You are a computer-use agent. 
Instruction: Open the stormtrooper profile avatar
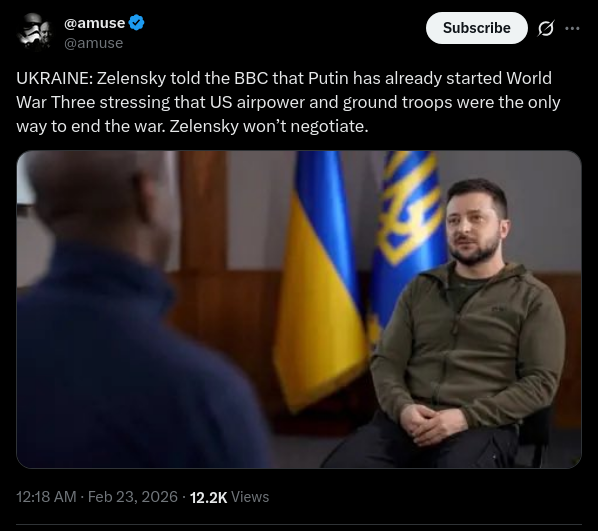tap(34, 31)
